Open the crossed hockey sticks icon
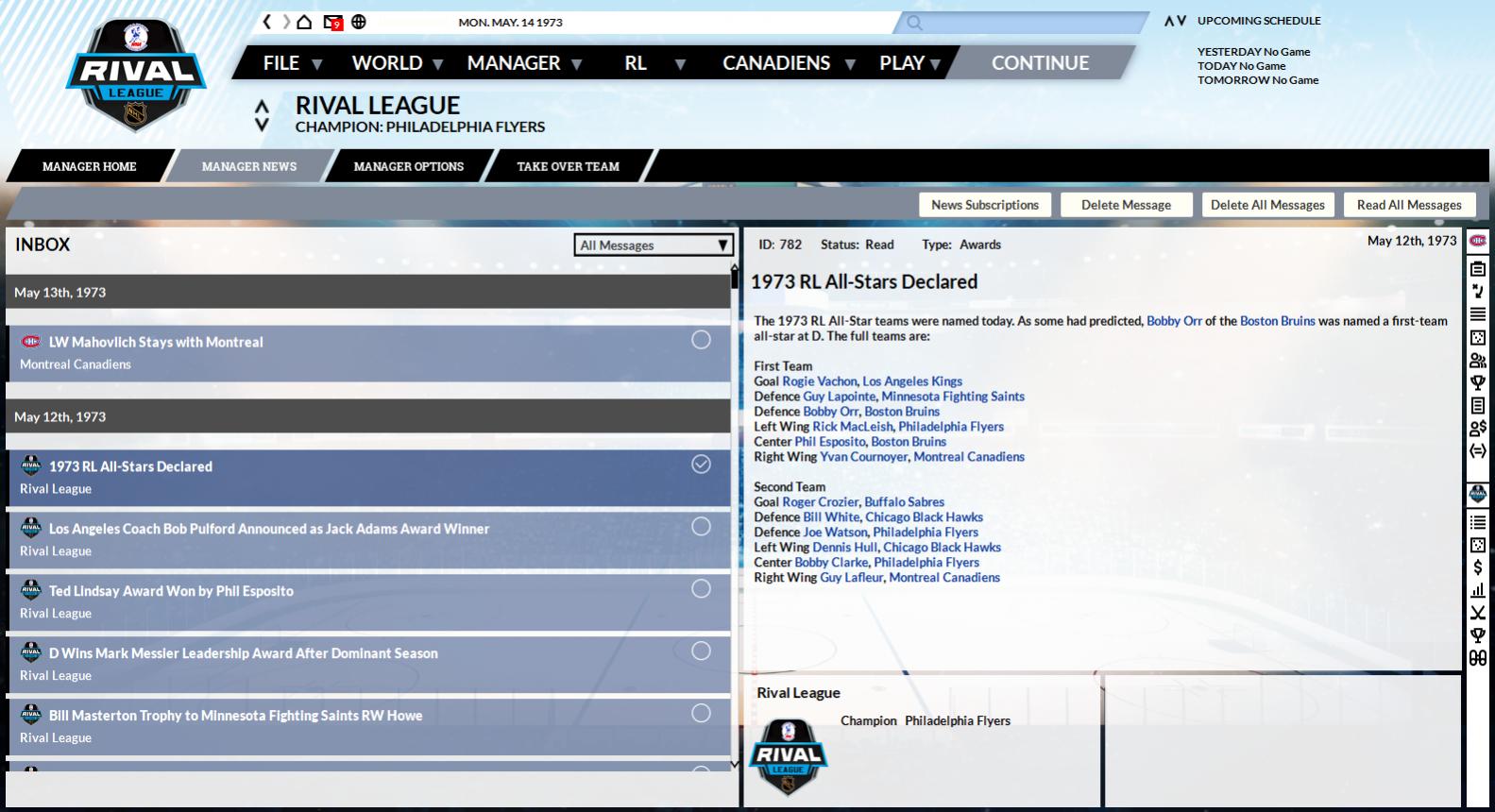The width and height of the screenshot is (1495, 812). [x=1478, y=613]
